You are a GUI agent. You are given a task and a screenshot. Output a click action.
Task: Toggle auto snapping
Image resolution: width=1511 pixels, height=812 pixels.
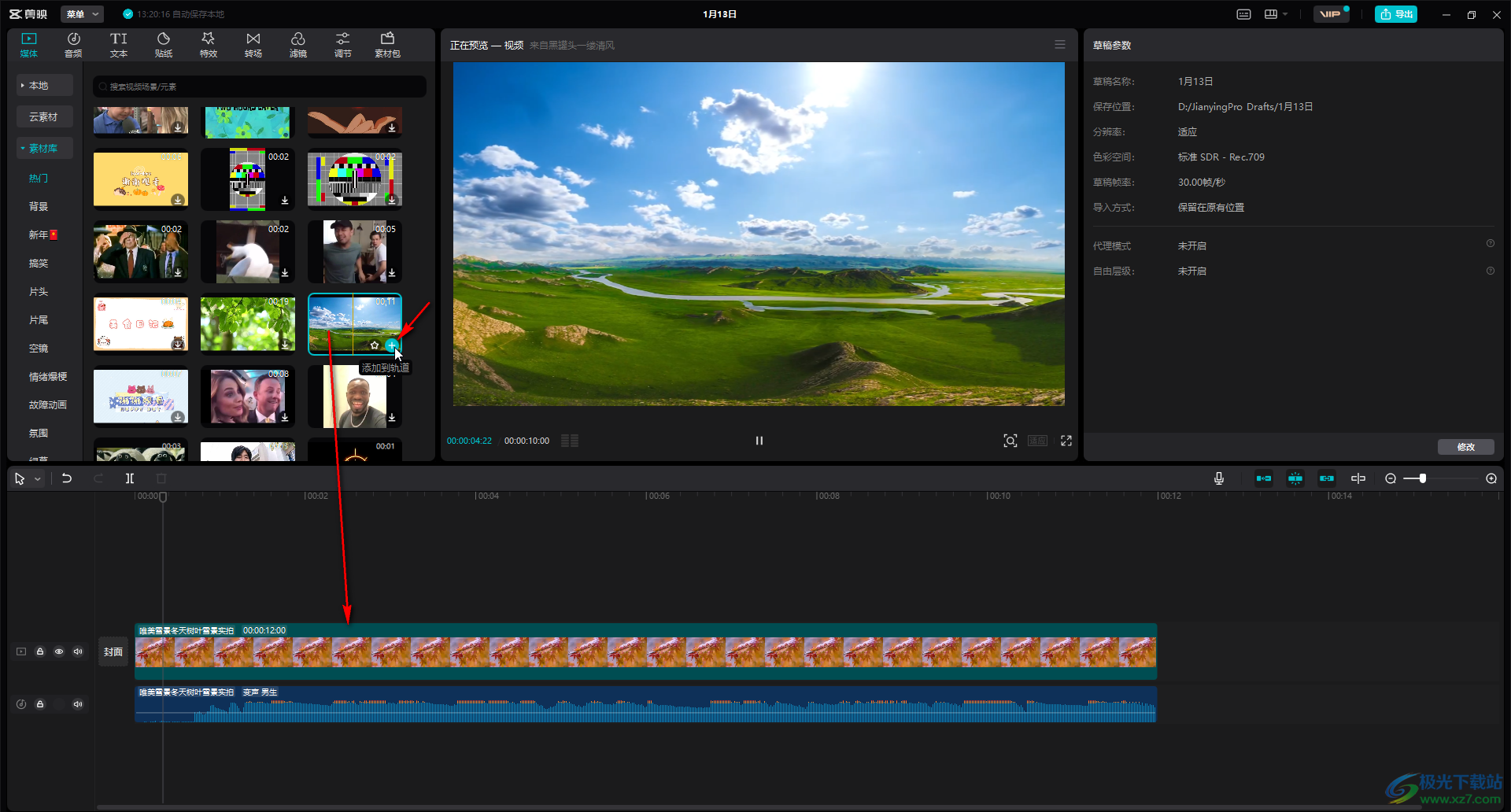click(1295, 478)
